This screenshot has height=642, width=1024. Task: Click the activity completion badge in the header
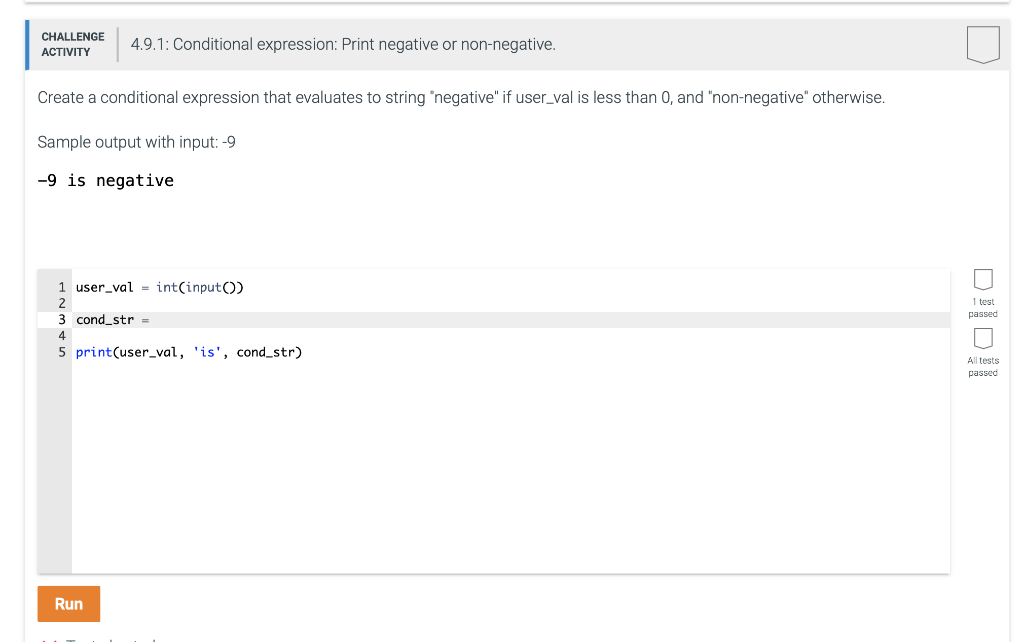click(x=983, y=44)
